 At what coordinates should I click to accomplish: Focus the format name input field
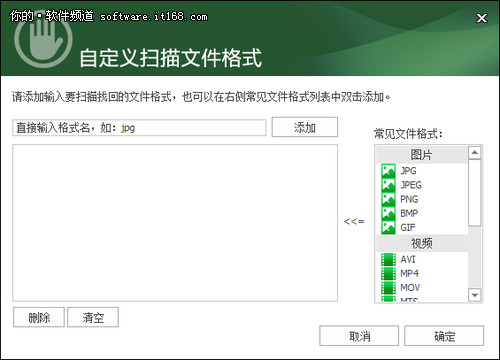(x=139, y=128)
